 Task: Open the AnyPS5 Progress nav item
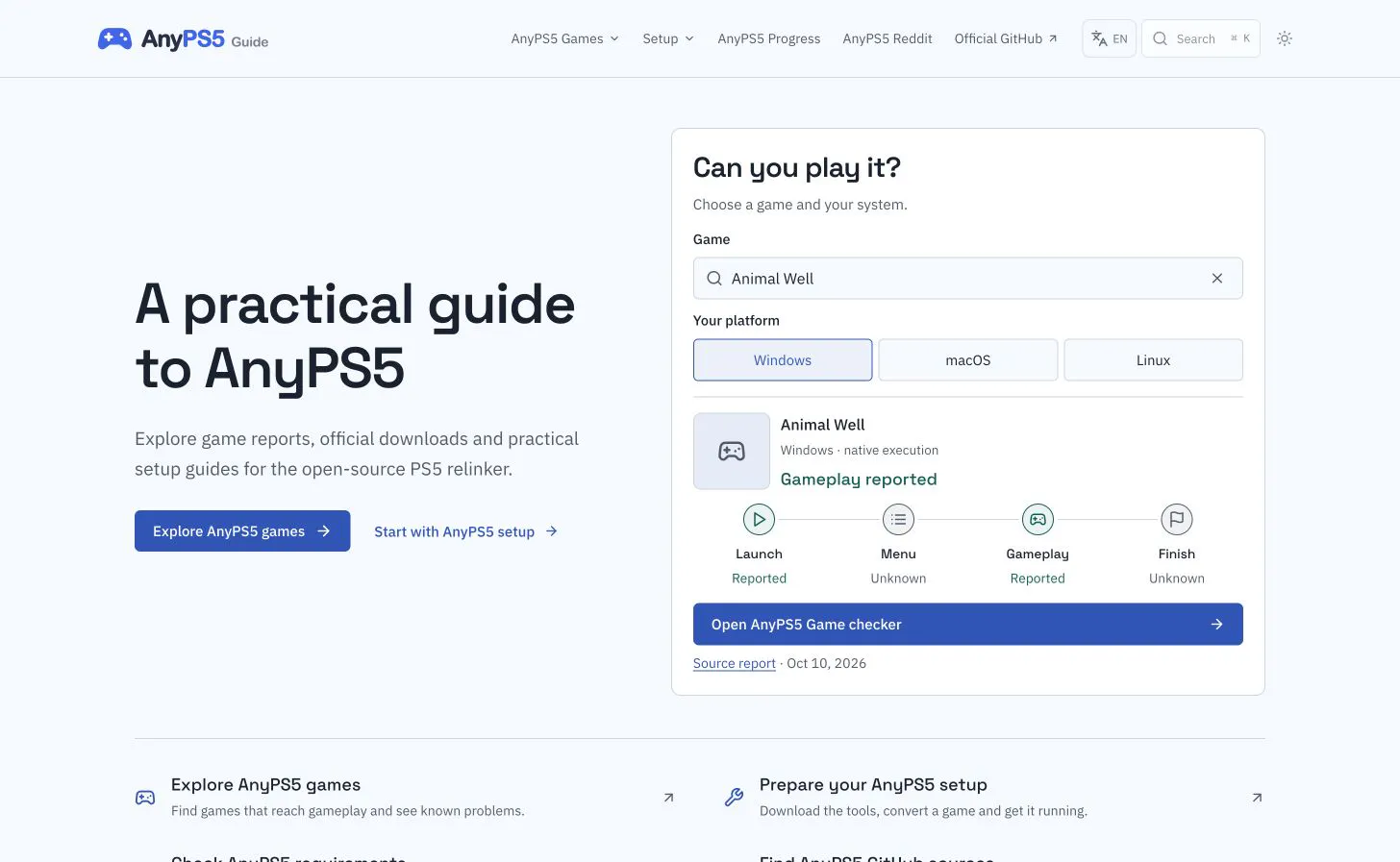point(769,38)
